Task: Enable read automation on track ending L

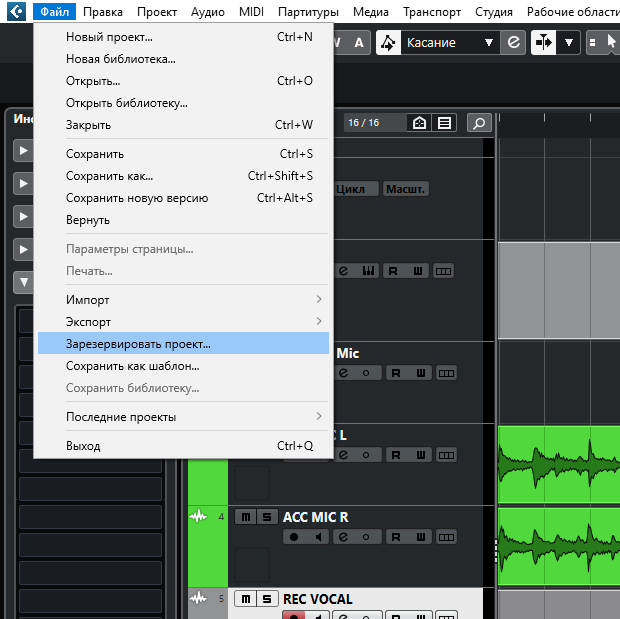Action: pyautogui.click(x=396, y=455)
